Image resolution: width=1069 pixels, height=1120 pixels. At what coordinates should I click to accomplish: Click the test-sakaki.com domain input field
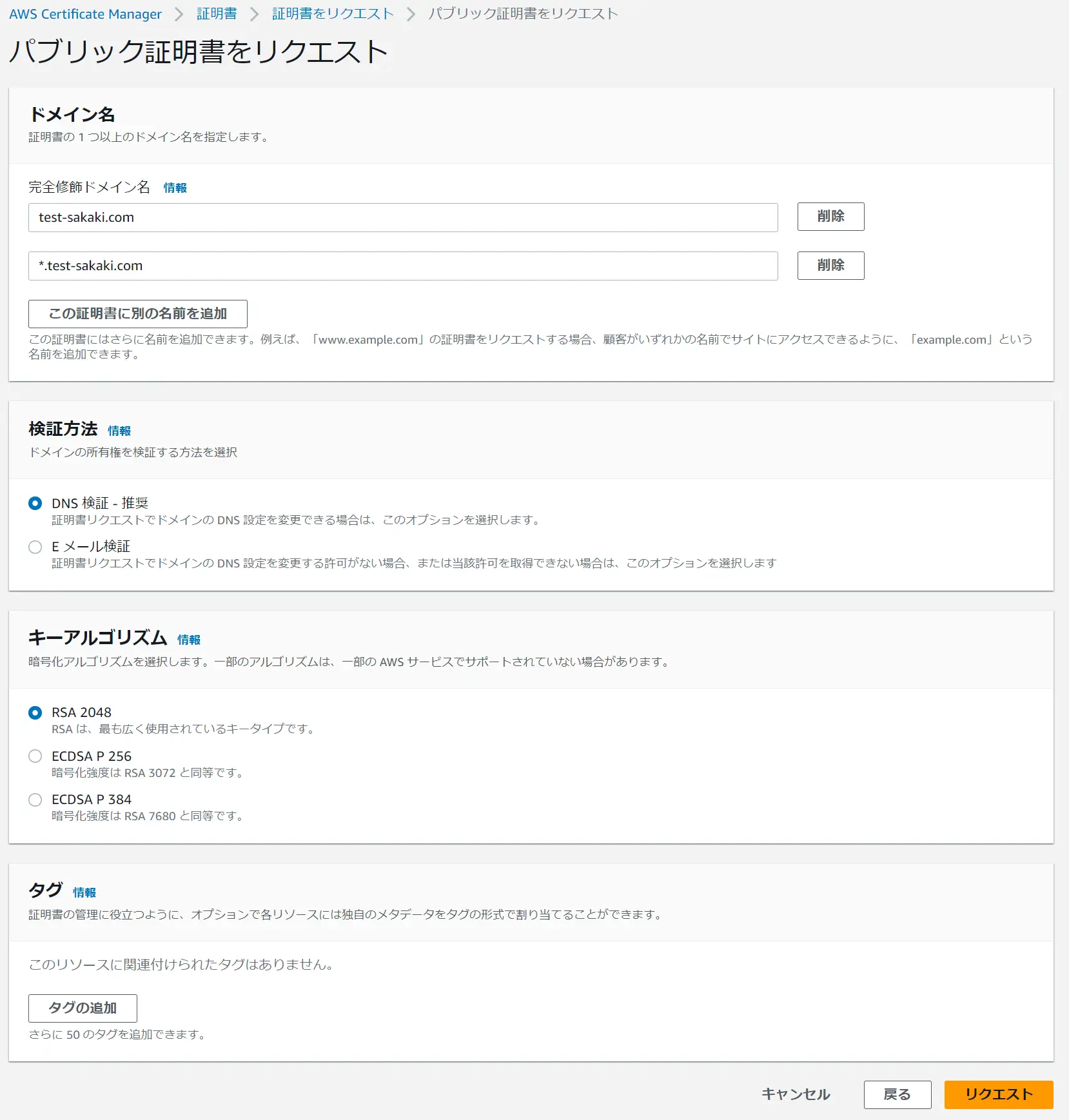[403, 217]
